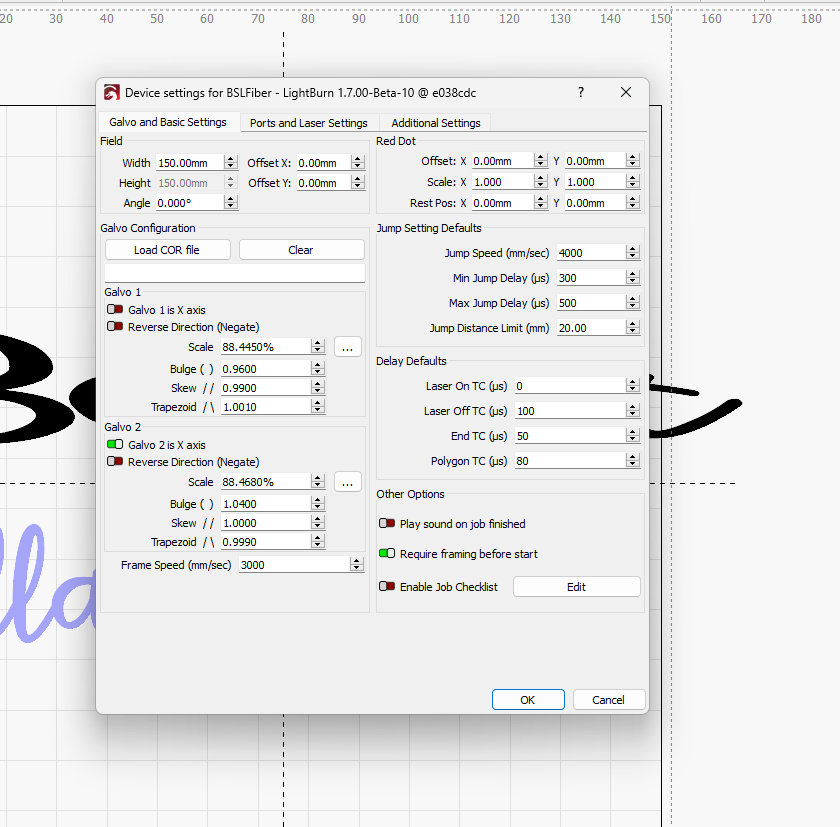Select the Galvo and Basic Settings tab
Image resolution: width=840 pixels, height=827 pixels.
pos(168,122)
